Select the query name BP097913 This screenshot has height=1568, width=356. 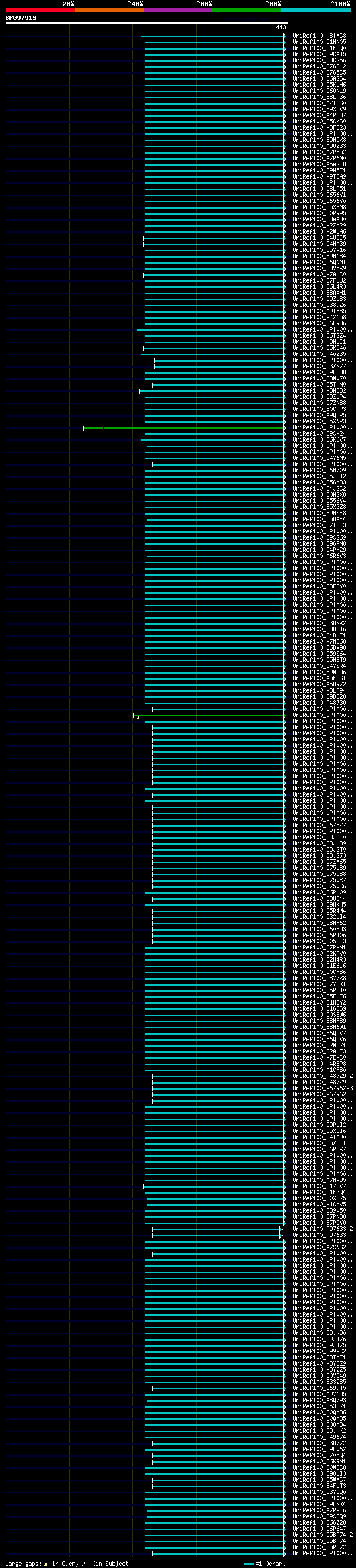coord(21,18)
